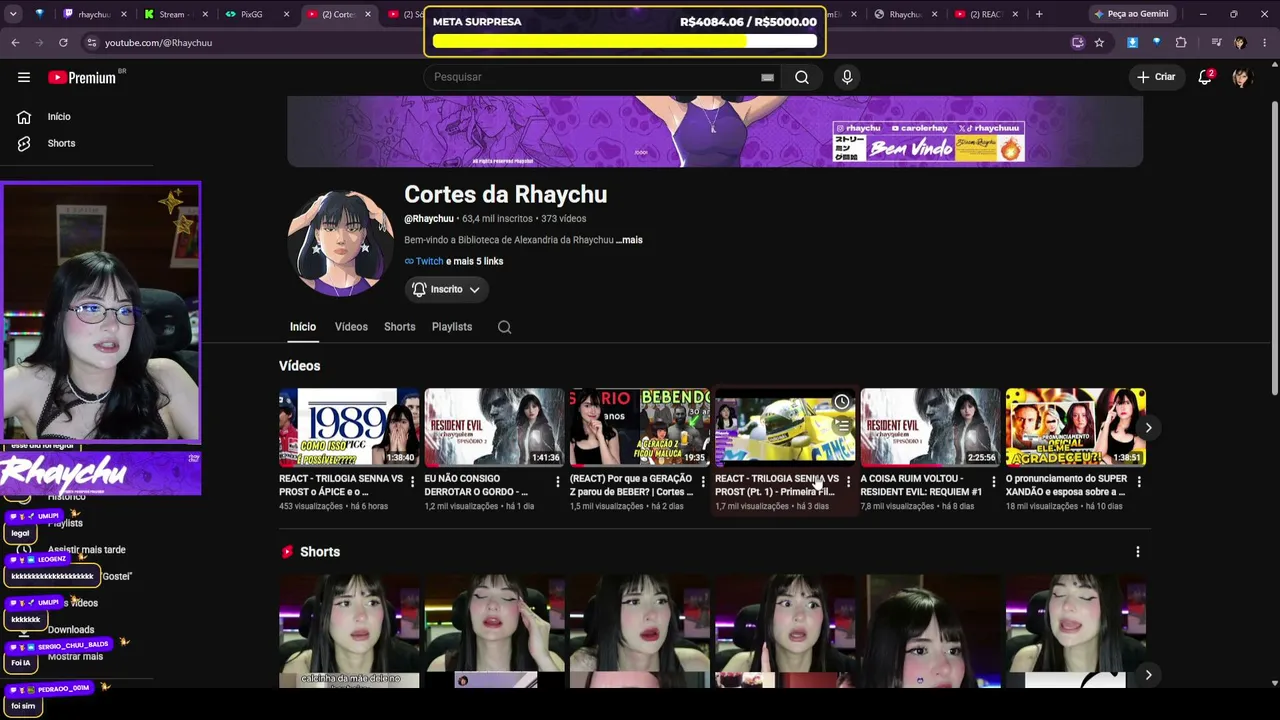The width and height of the screenshot is (1280, 720).
Task: Click the 'Cortes da Rhaychu' channel title
Action: [x=505, y=195]
